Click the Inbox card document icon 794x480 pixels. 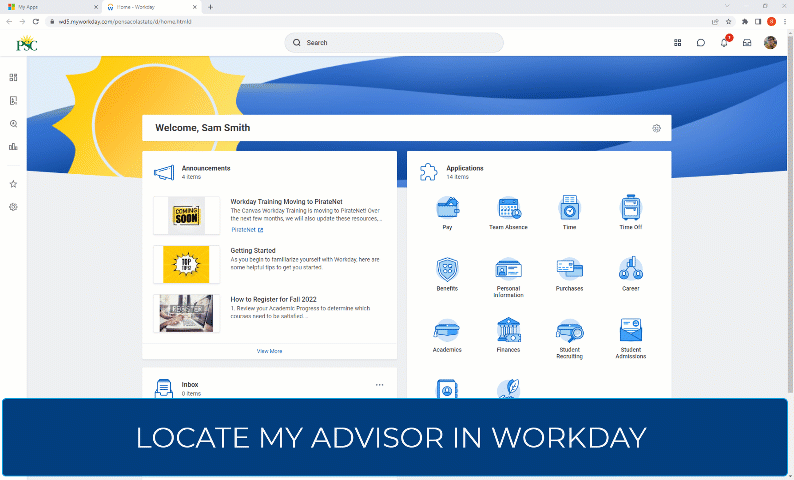coord(164,388)
